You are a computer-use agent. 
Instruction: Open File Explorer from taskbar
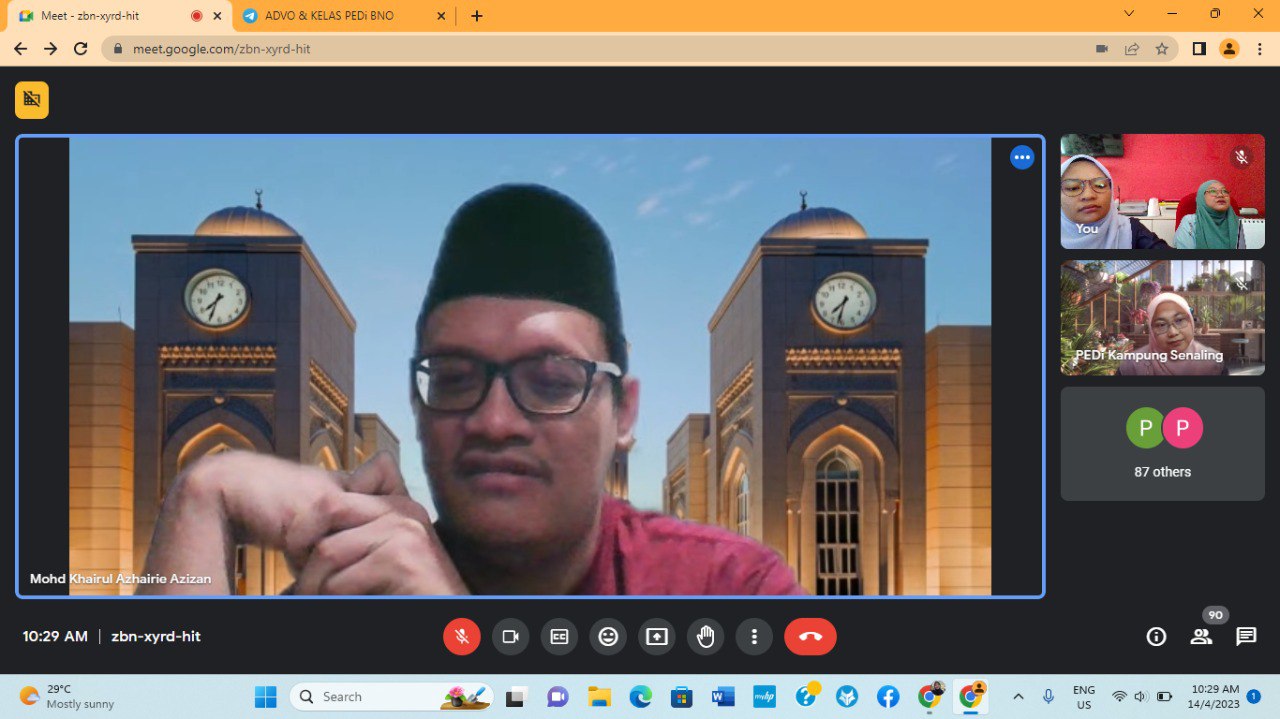point(599,697)
